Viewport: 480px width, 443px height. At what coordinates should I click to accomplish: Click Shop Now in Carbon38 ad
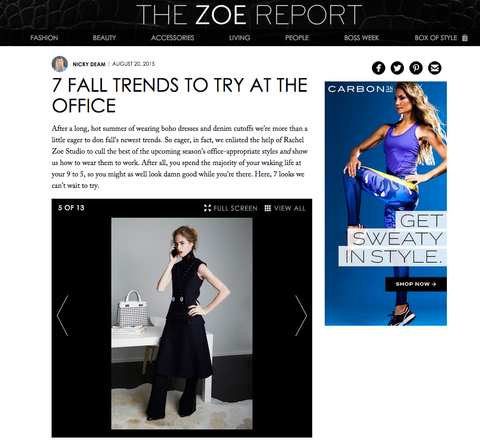(416, 284)
